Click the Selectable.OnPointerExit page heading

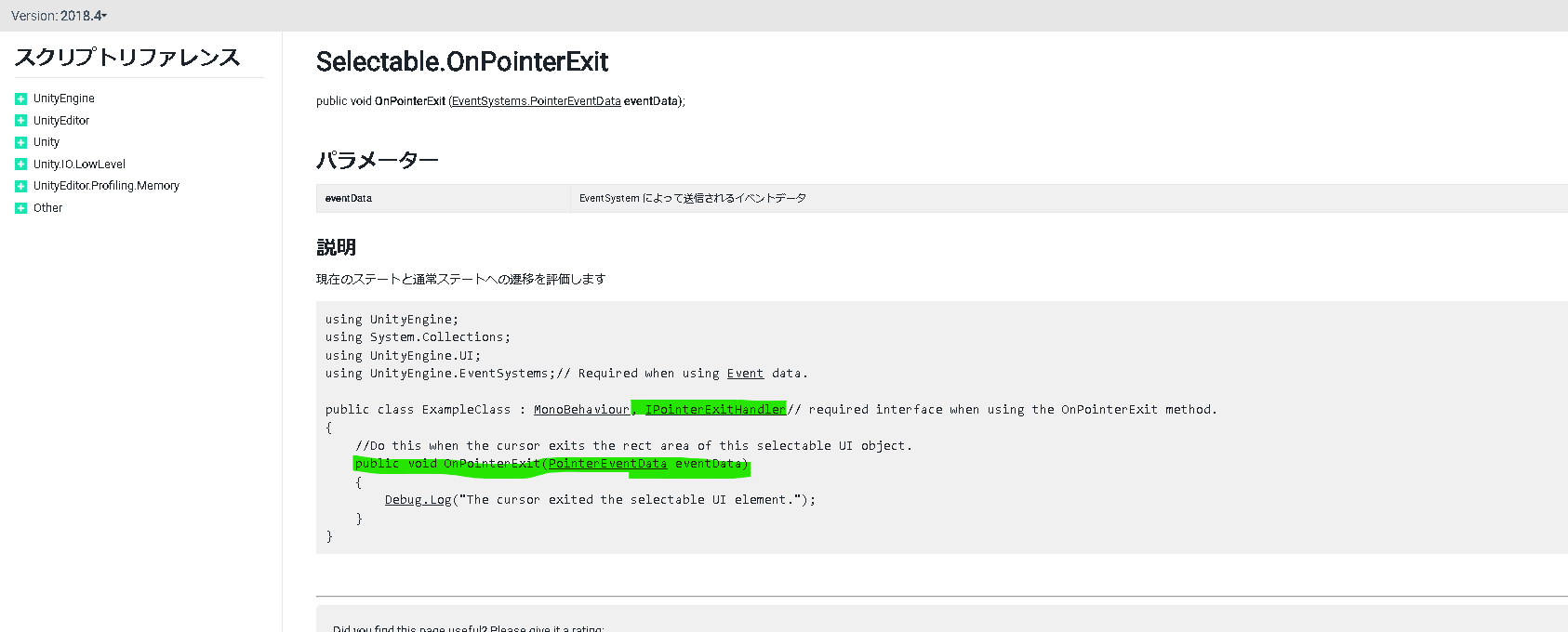tap(462, 61)
